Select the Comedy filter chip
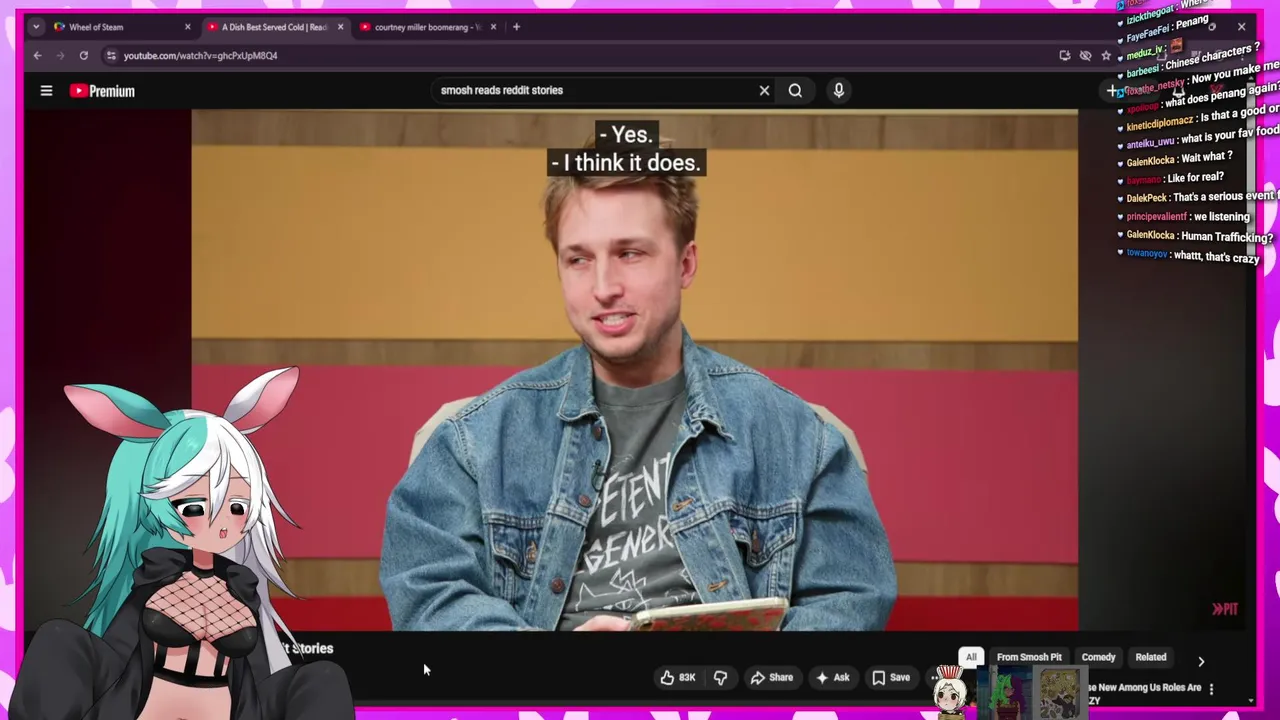The image size is (1280, 720). pyautogui.click(x=1098, y=657)
